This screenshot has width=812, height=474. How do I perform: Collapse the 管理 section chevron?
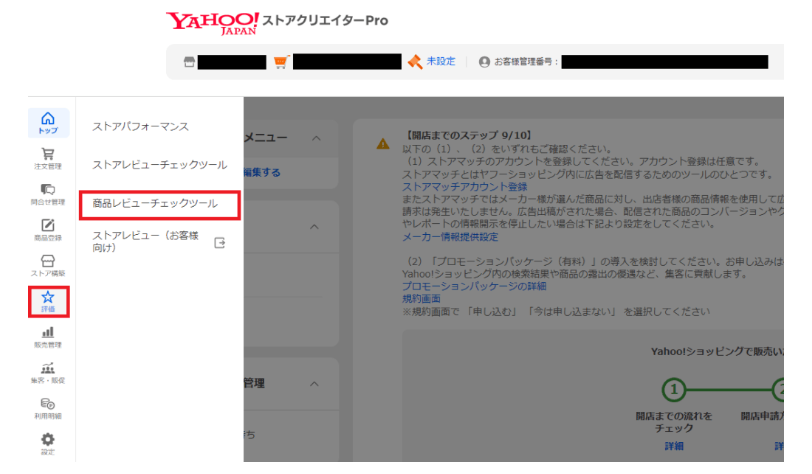[318, 383]
